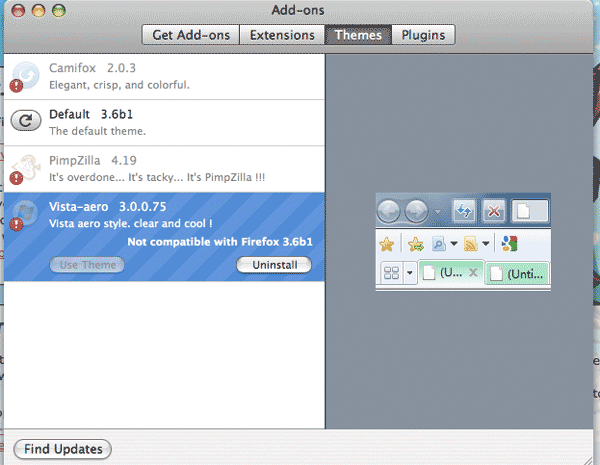Click the warning badge on PimpZilla
Image resolution: width=600 pixels, height=465 pixels.
[16, 178]
